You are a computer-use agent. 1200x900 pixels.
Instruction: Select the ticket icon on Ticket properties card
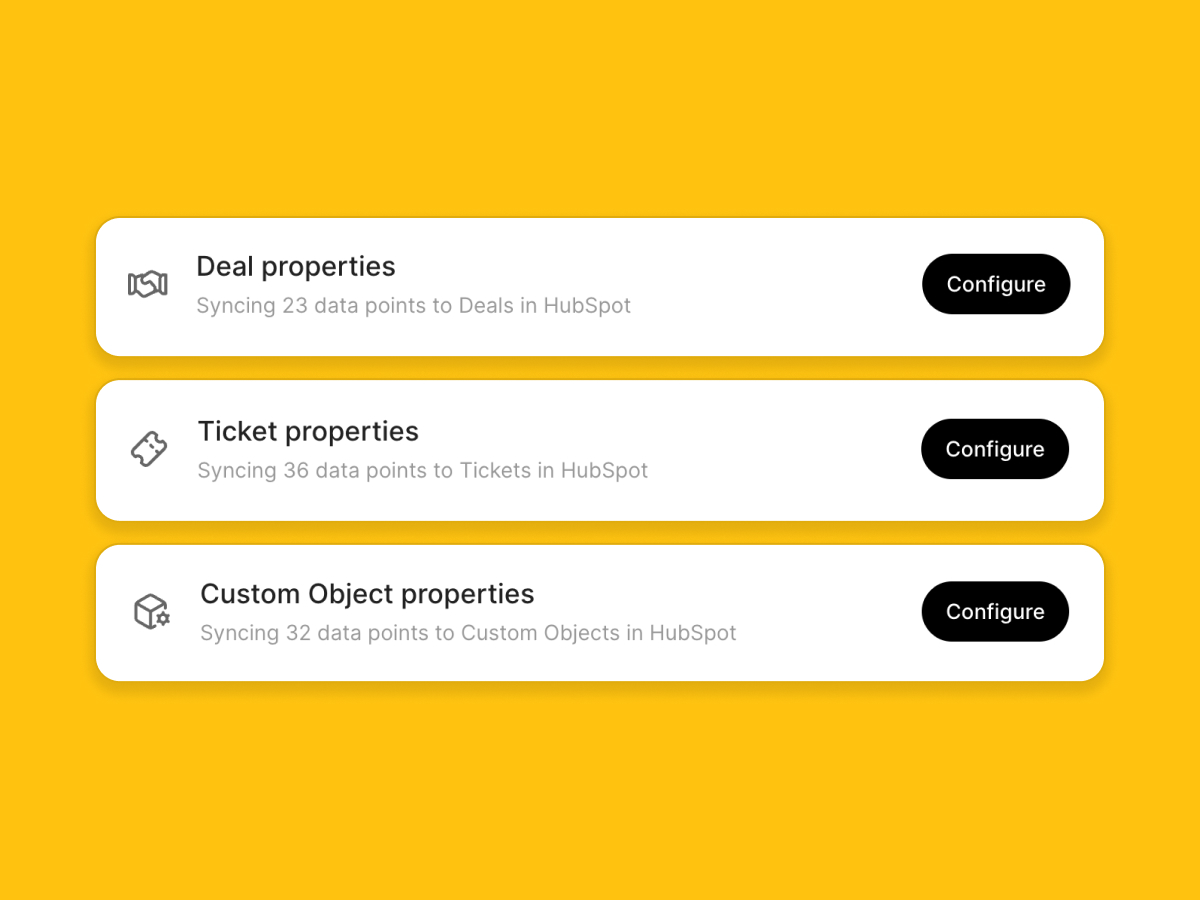(x=149, y=449)
